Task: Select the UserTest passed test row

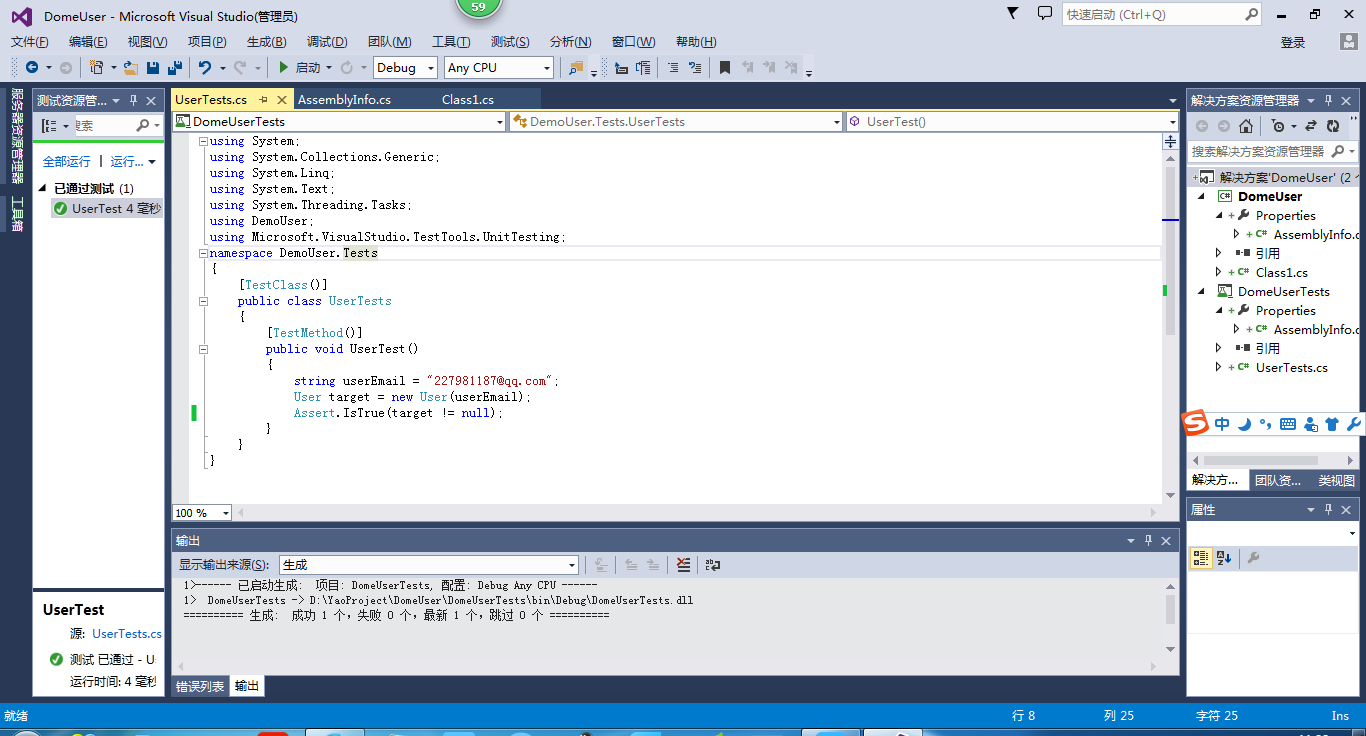Action: (x=107, y=208)
